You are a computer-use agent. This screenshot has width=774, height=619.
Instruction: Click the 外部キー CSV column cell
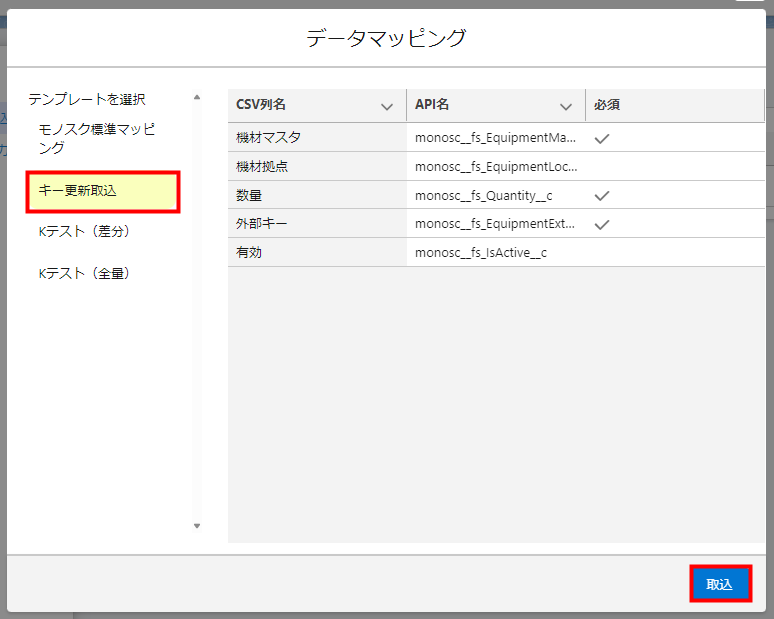[262, 225]
